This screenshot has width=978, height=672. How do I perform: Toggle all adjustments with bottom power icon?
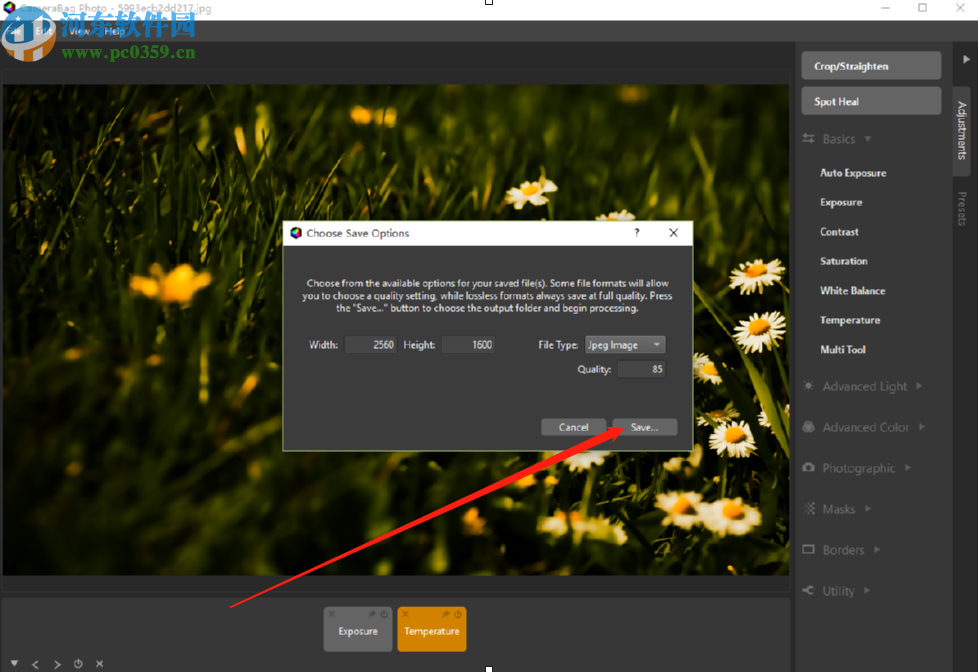point(78,664)
